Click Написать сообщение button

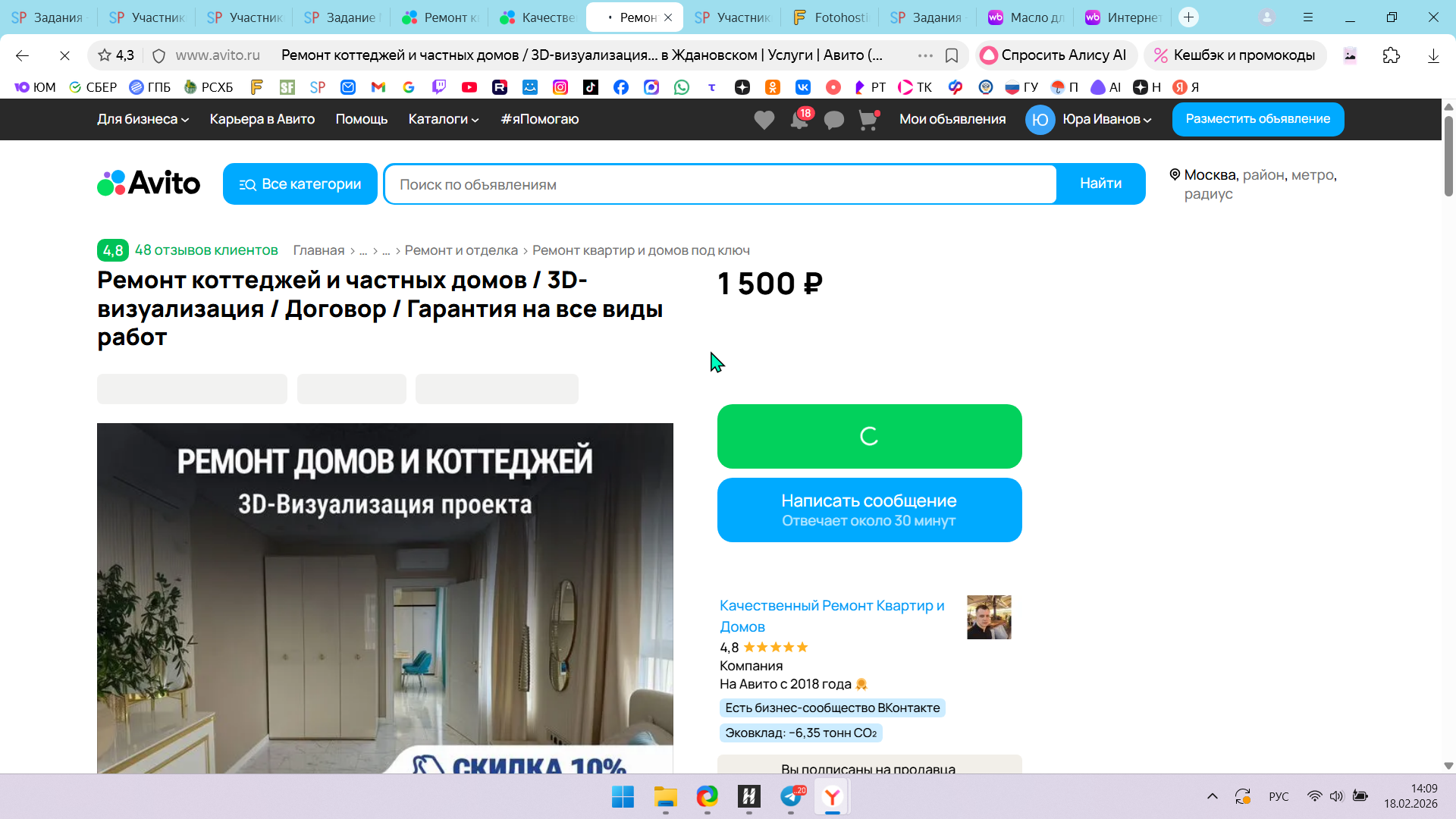pyautogui.click(x=869, y=510)
